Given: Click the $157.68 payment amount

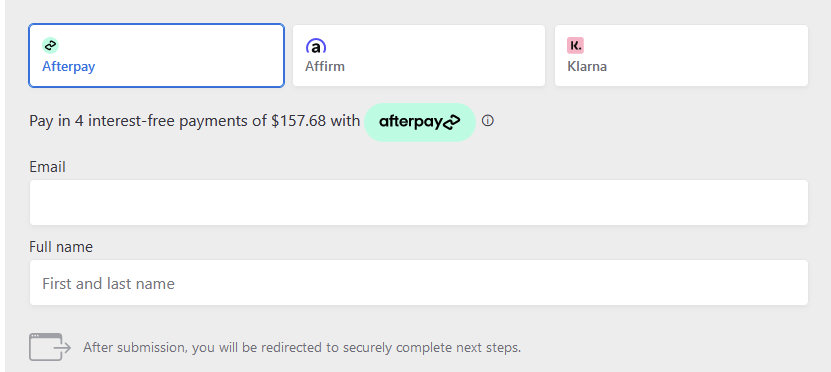Looking at the screenshot, I should pos(298,121).
